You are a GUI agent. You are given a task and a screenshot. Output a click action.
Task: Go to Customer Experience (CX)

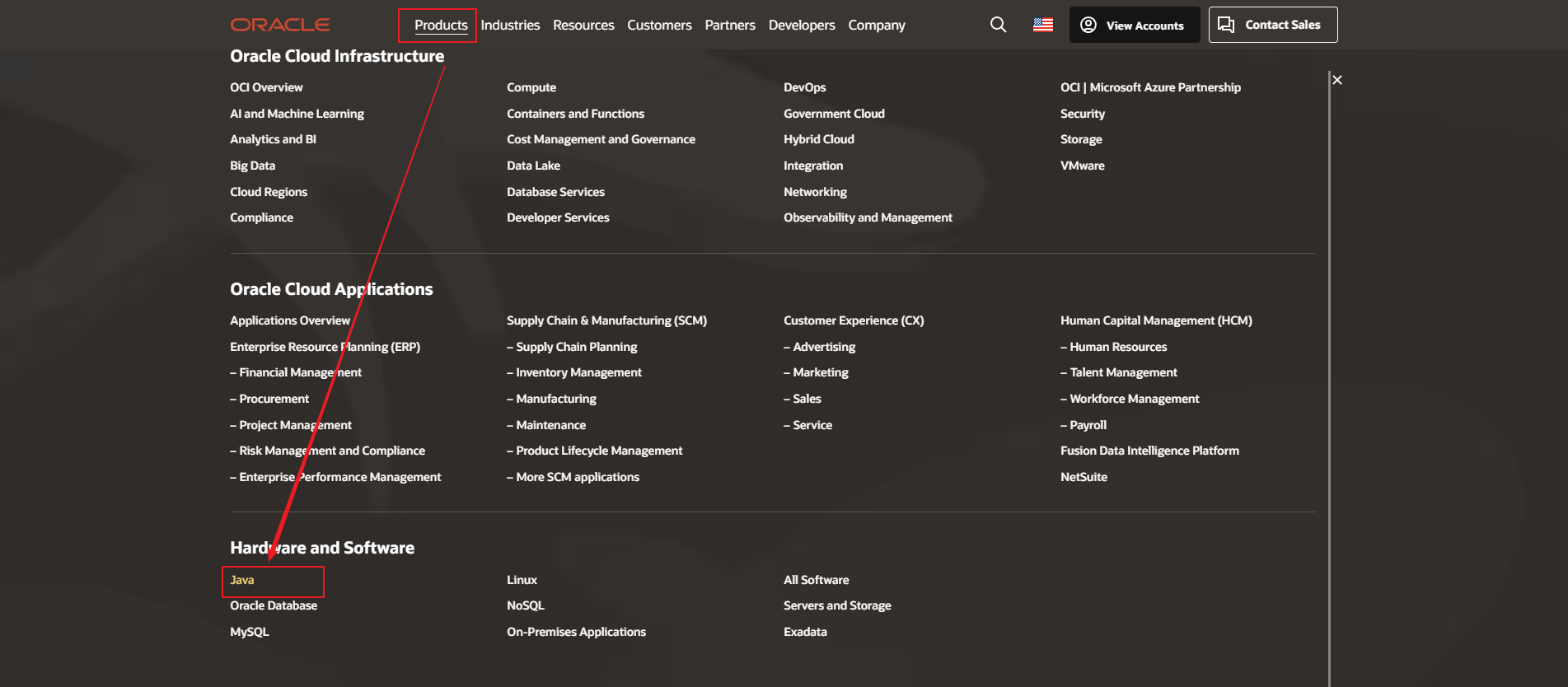[854, 320]
